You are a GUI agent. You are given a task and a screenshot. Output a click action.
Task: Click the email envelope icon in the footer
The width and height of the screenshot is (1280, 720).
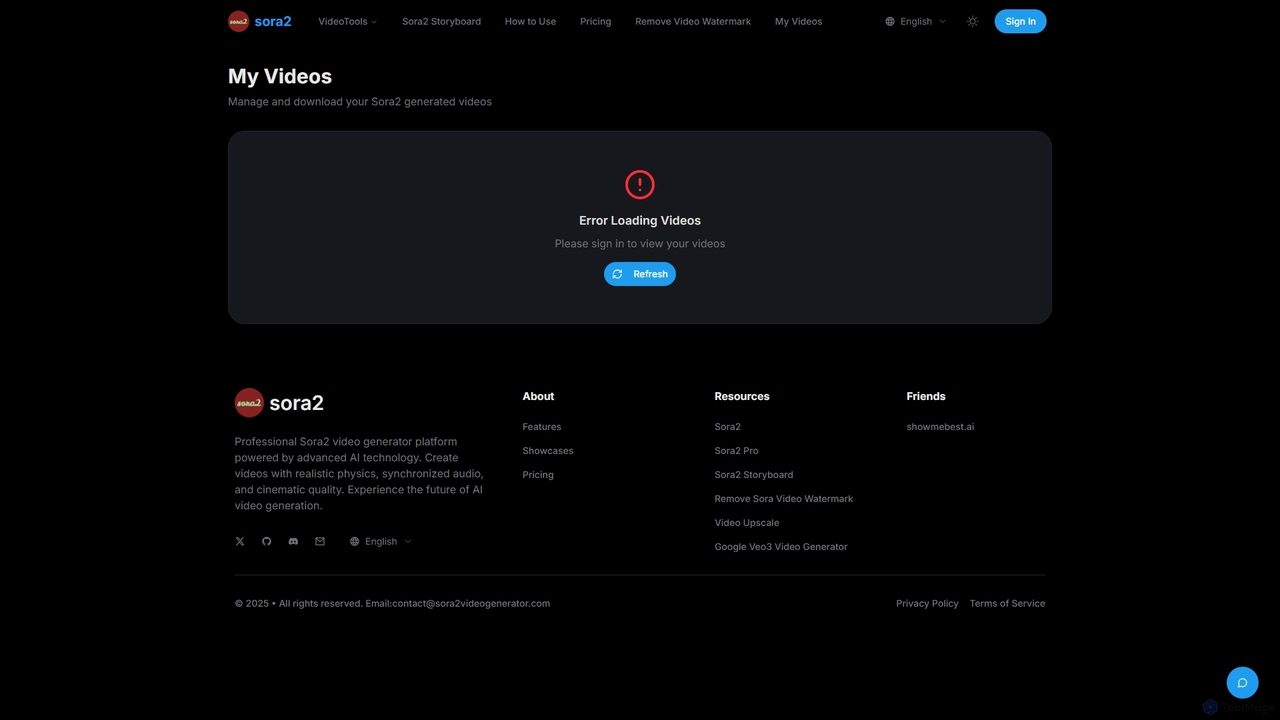320,541
